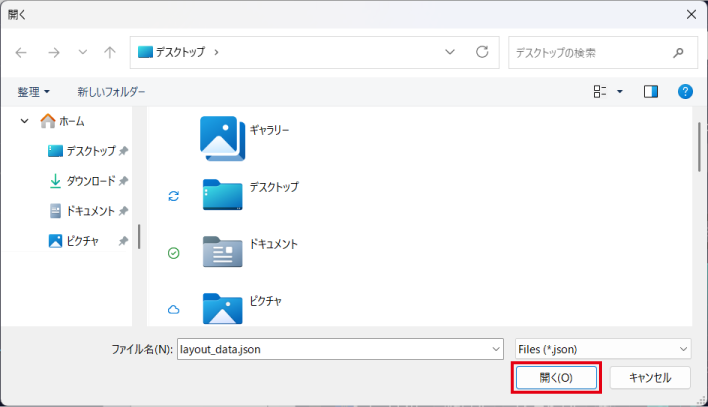Refresh the current folder view
708x407 pixels.
482,52
